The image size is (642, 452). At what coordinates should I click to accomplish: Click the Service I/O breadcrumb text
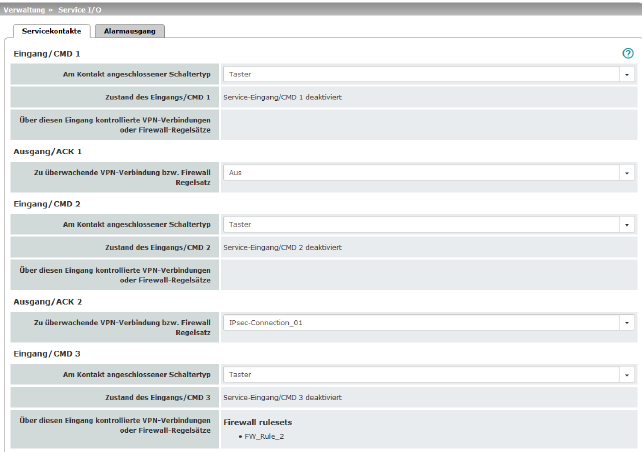click(79, 10)
